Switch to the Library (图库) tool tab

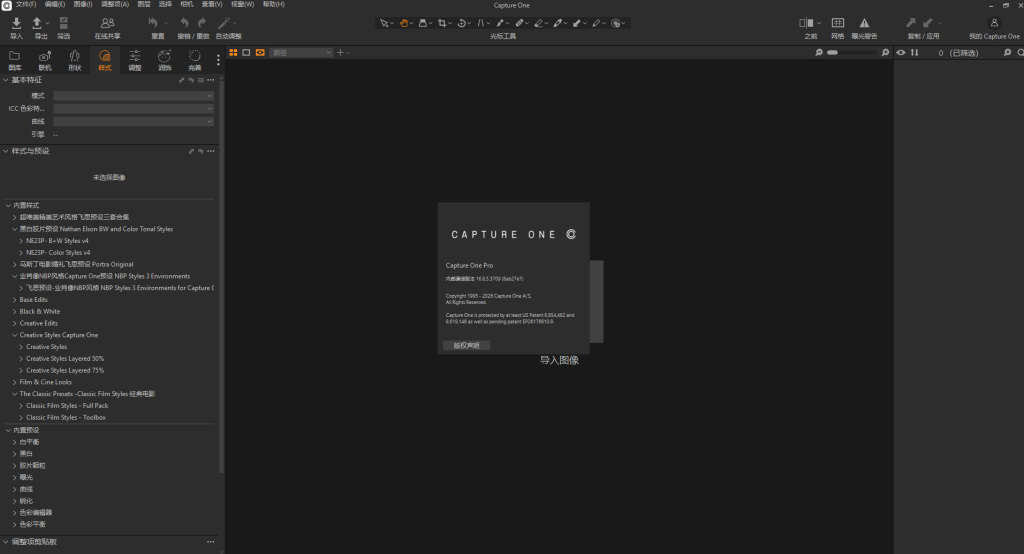pos(14,59)
